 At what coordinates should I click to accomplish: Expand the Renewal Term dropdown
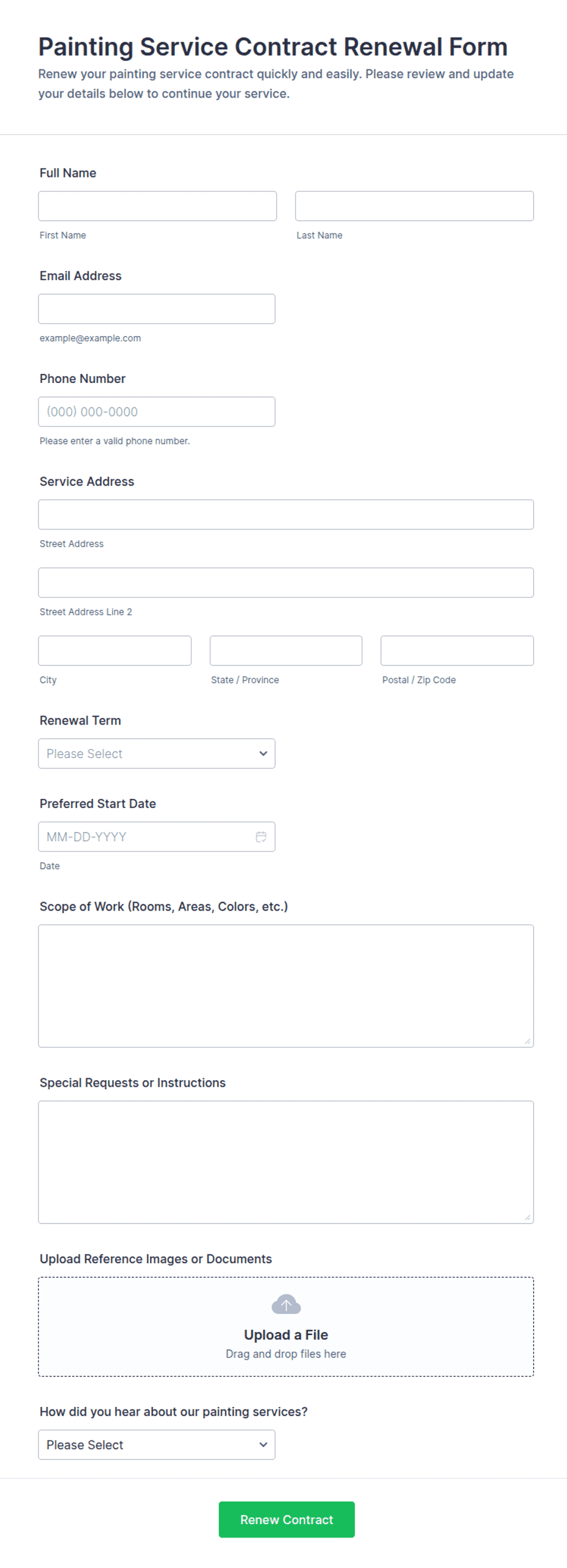click(x=157, y=753)
